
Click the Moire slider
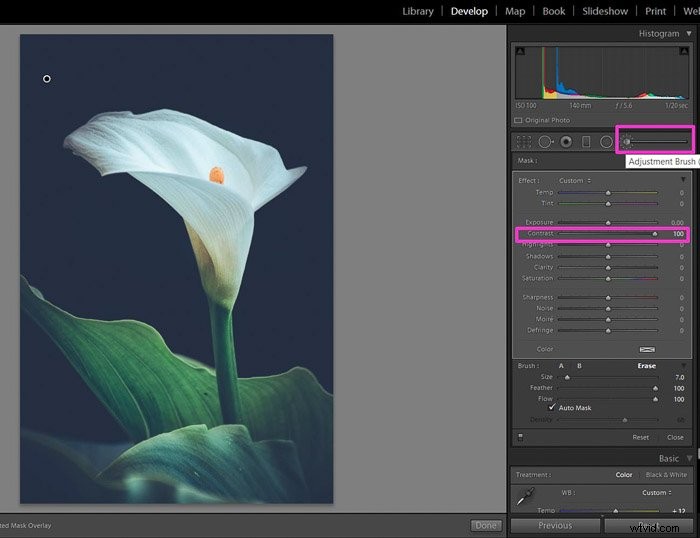(x=608, y=320)
